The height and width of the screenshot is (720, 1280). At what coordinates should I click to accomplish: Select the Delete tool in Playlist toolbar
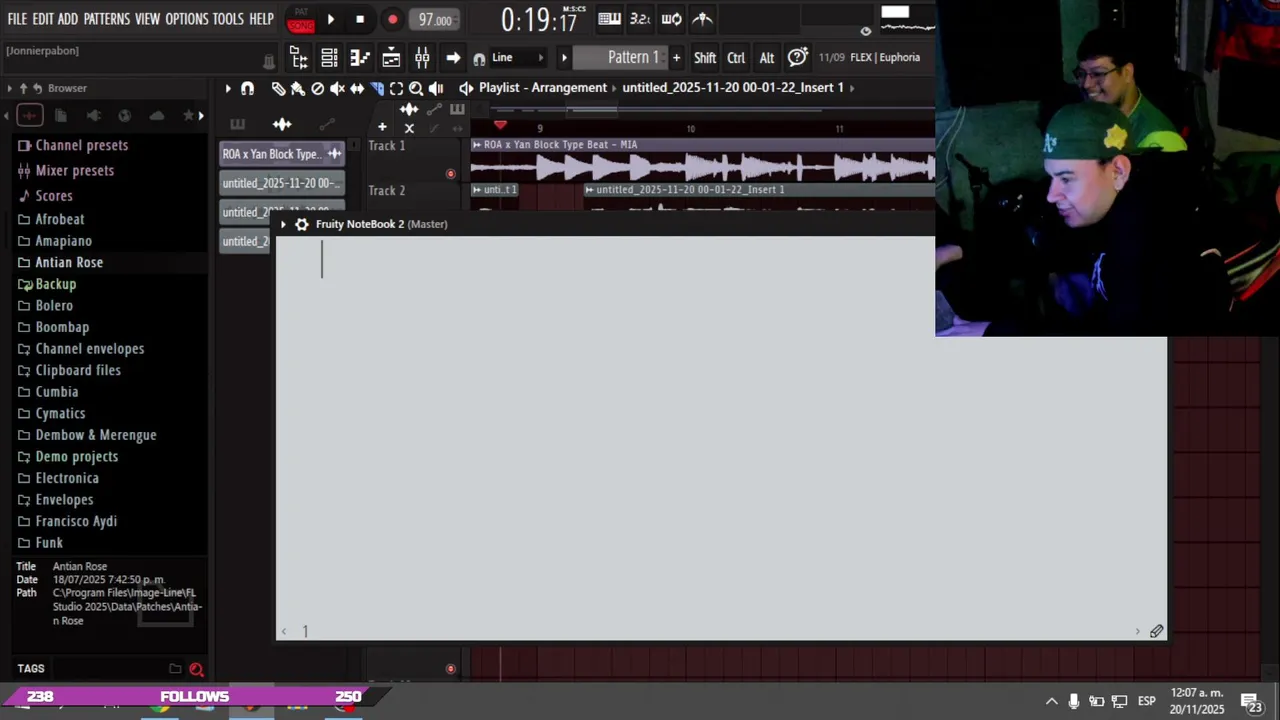(318, 88)
